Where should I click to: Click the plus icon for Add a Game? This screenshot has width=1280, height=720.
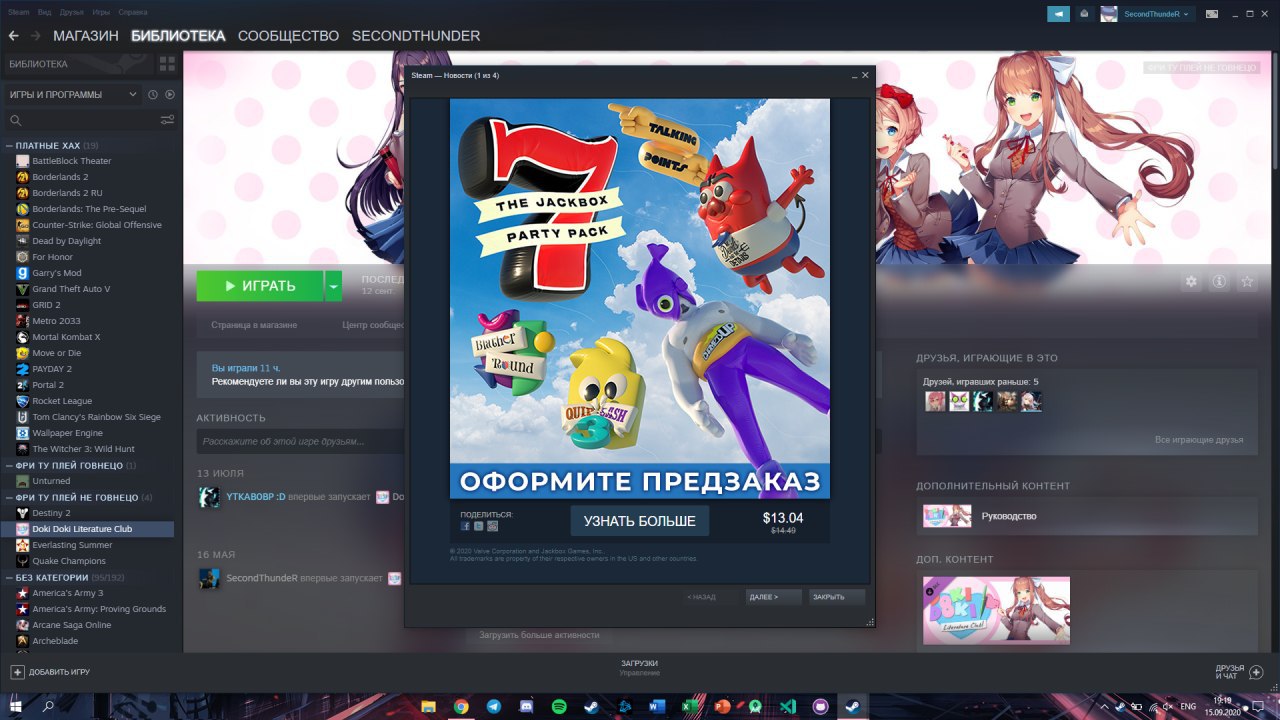[x=17, y=672]
